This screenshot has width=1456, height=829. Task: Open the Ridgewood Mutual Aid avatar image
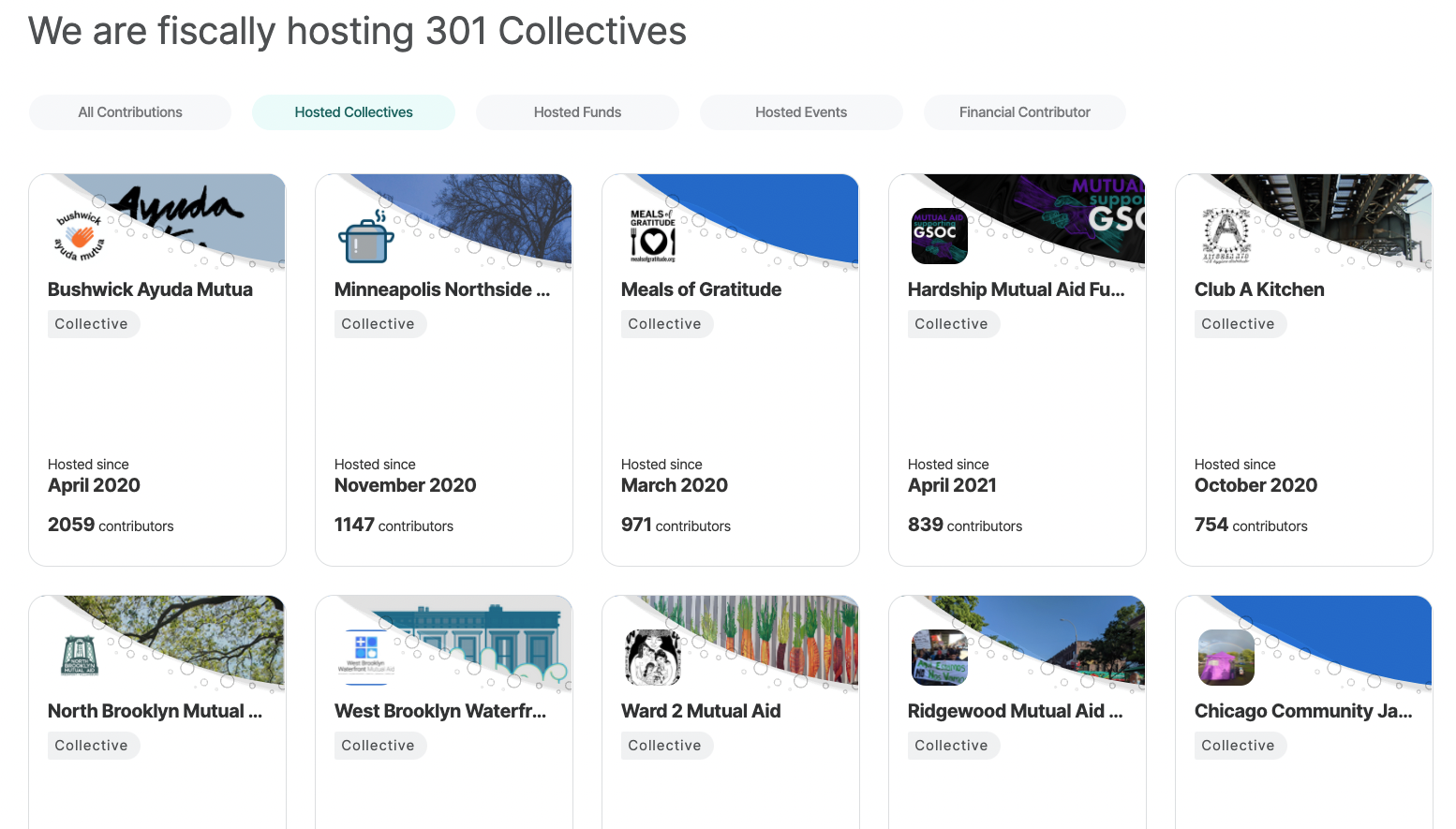coord(939,658)
